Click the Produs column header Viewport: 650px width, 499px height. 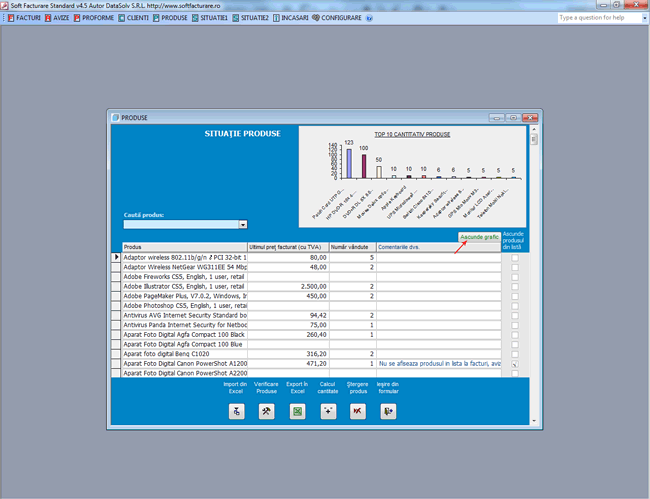(184, 247)
